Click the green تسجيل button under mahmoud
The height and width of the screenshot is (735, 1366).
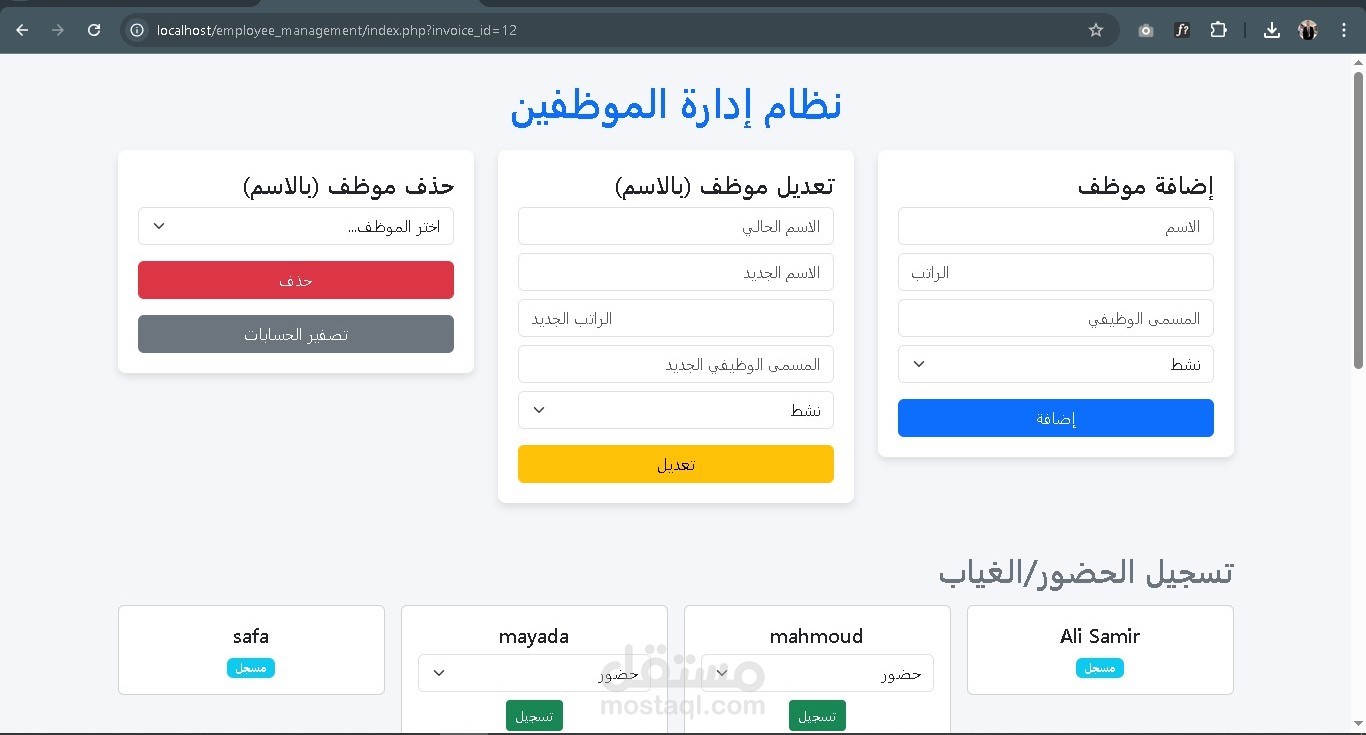click(817, 716)
